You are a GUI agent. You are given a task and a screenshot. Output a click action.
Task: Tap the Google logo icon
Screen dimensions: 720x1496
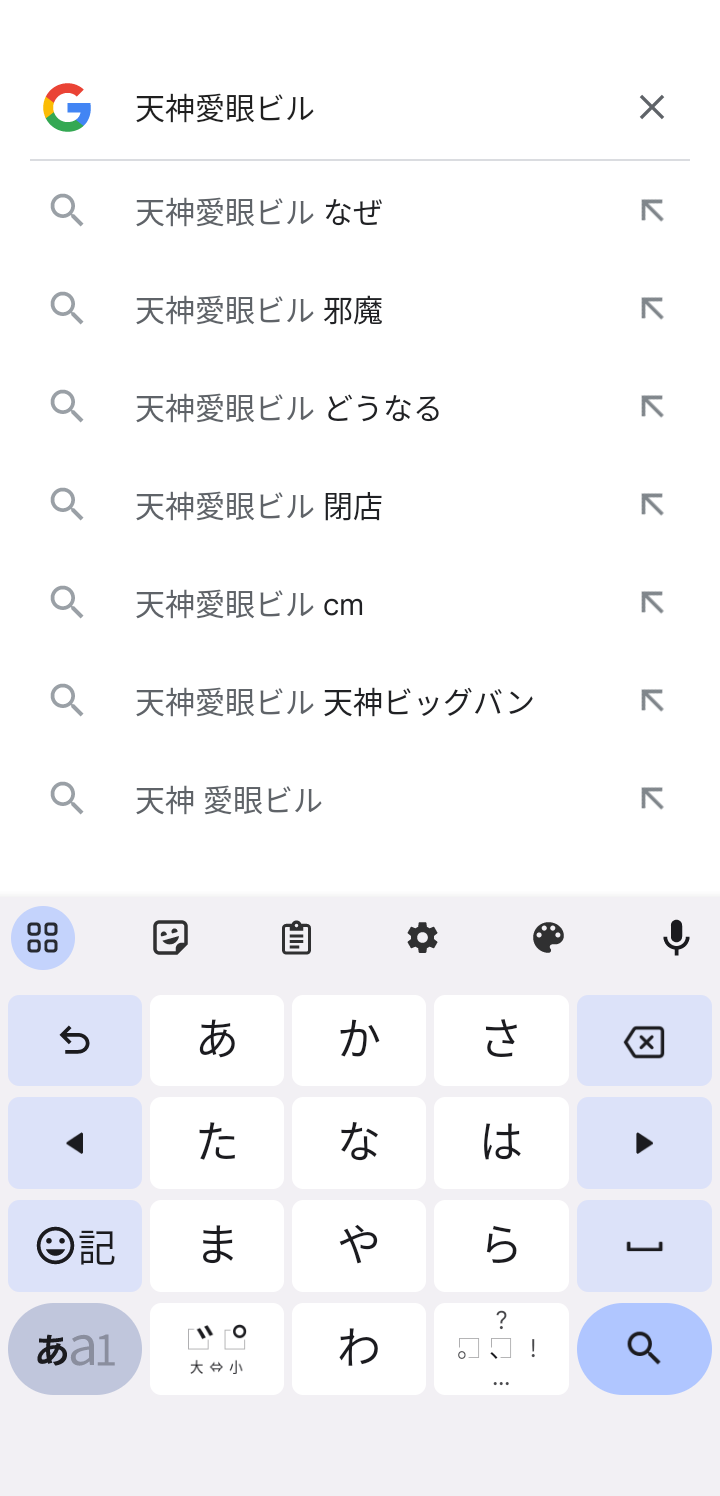67,107
